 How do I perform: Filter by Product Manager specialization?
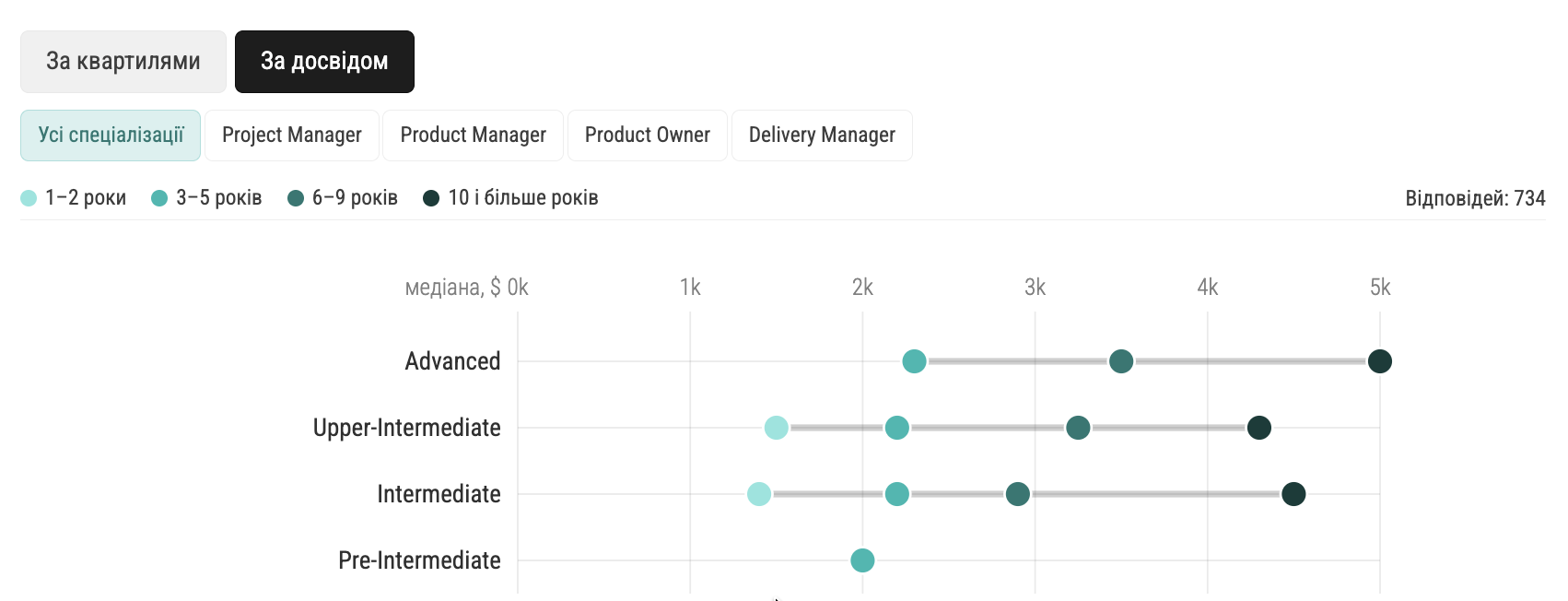[474, 136]
